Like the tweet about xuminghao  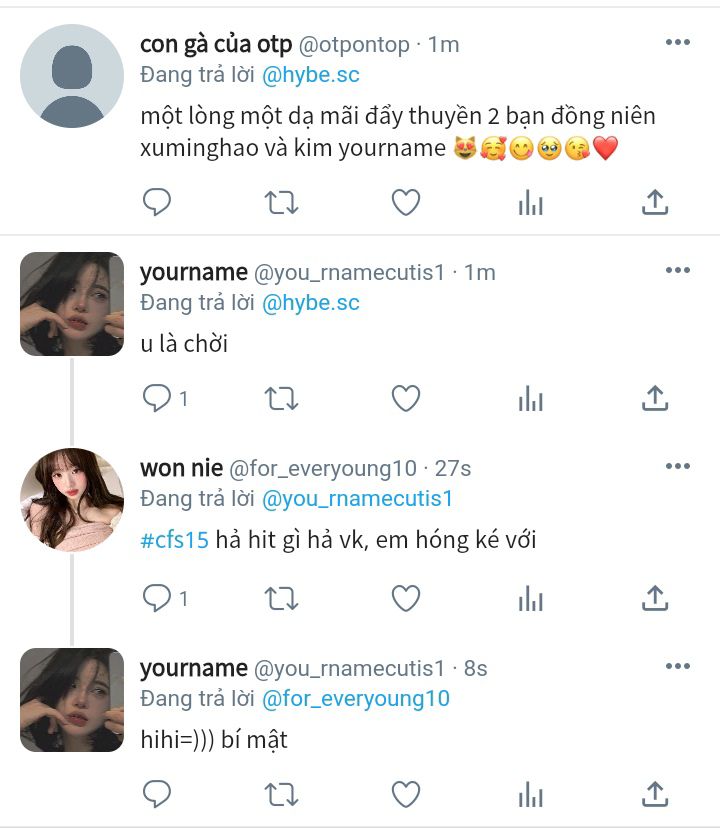406,202
